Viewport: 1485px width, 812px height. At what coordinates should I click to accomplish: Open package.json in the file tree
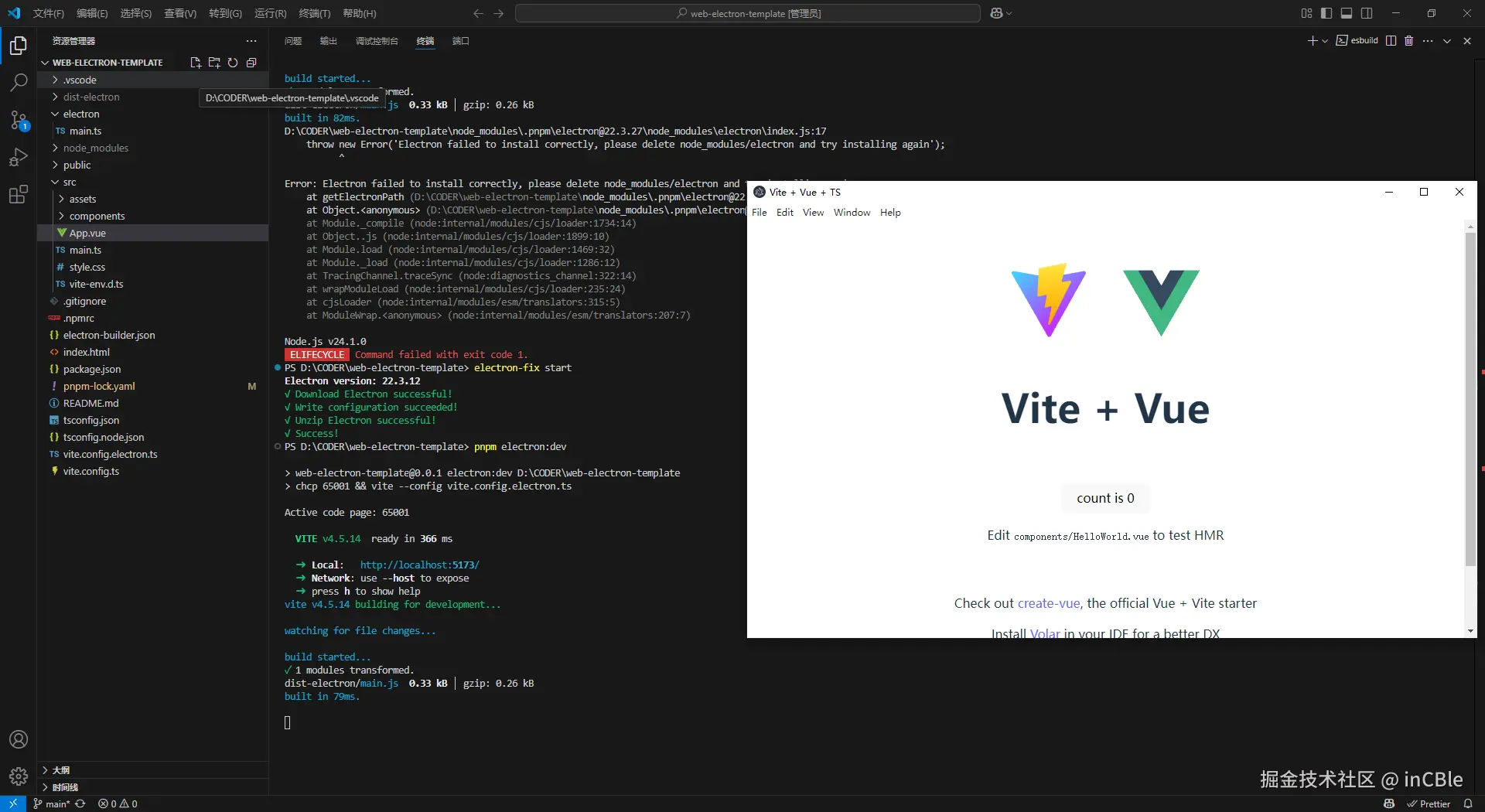(153, 369)
